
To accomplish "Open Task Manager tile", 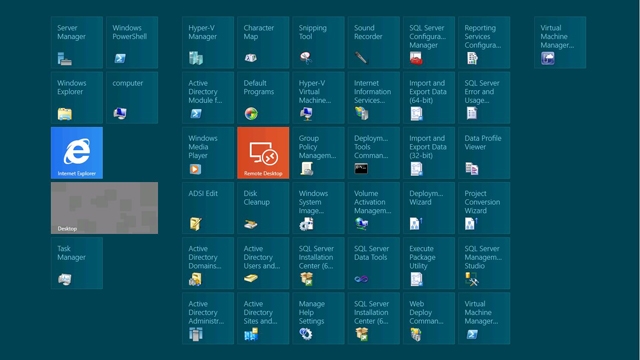I will 77,263.
